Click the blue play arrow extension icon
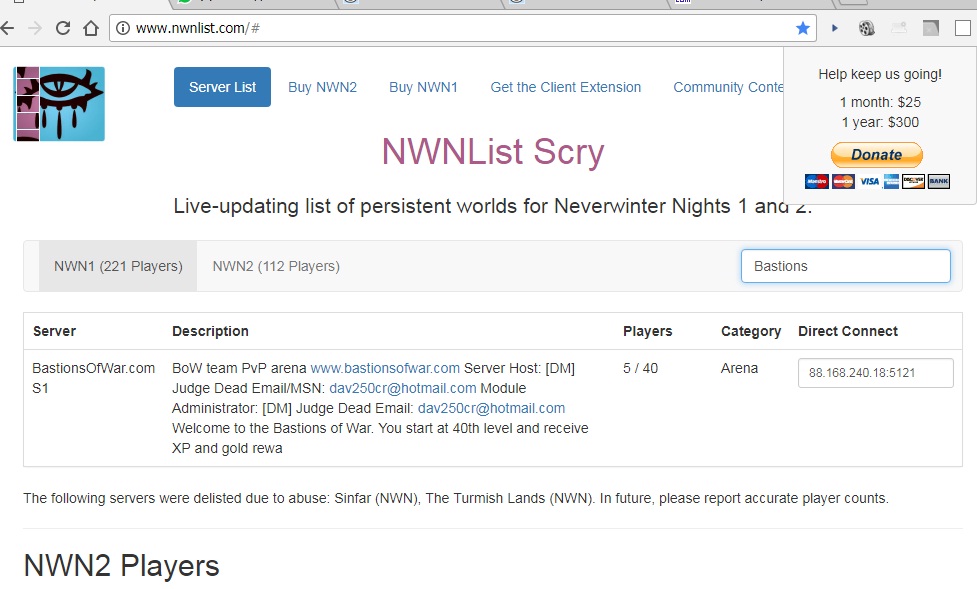Screen dimensions: 977x589 click(835, 28)
